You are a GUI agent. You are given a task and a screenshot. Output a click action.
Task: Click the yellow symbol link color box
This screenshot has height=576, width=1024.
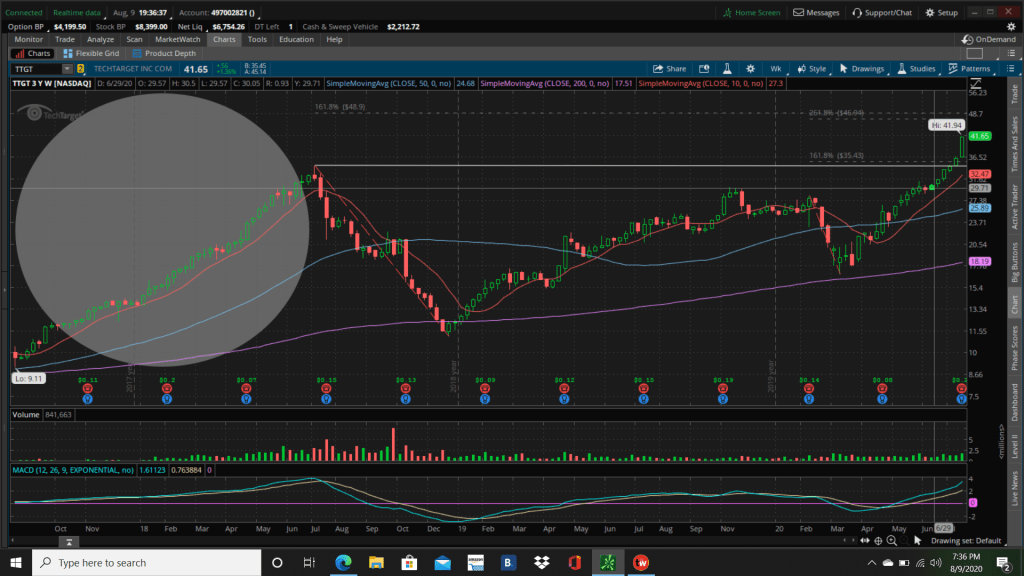pos(81,69)
